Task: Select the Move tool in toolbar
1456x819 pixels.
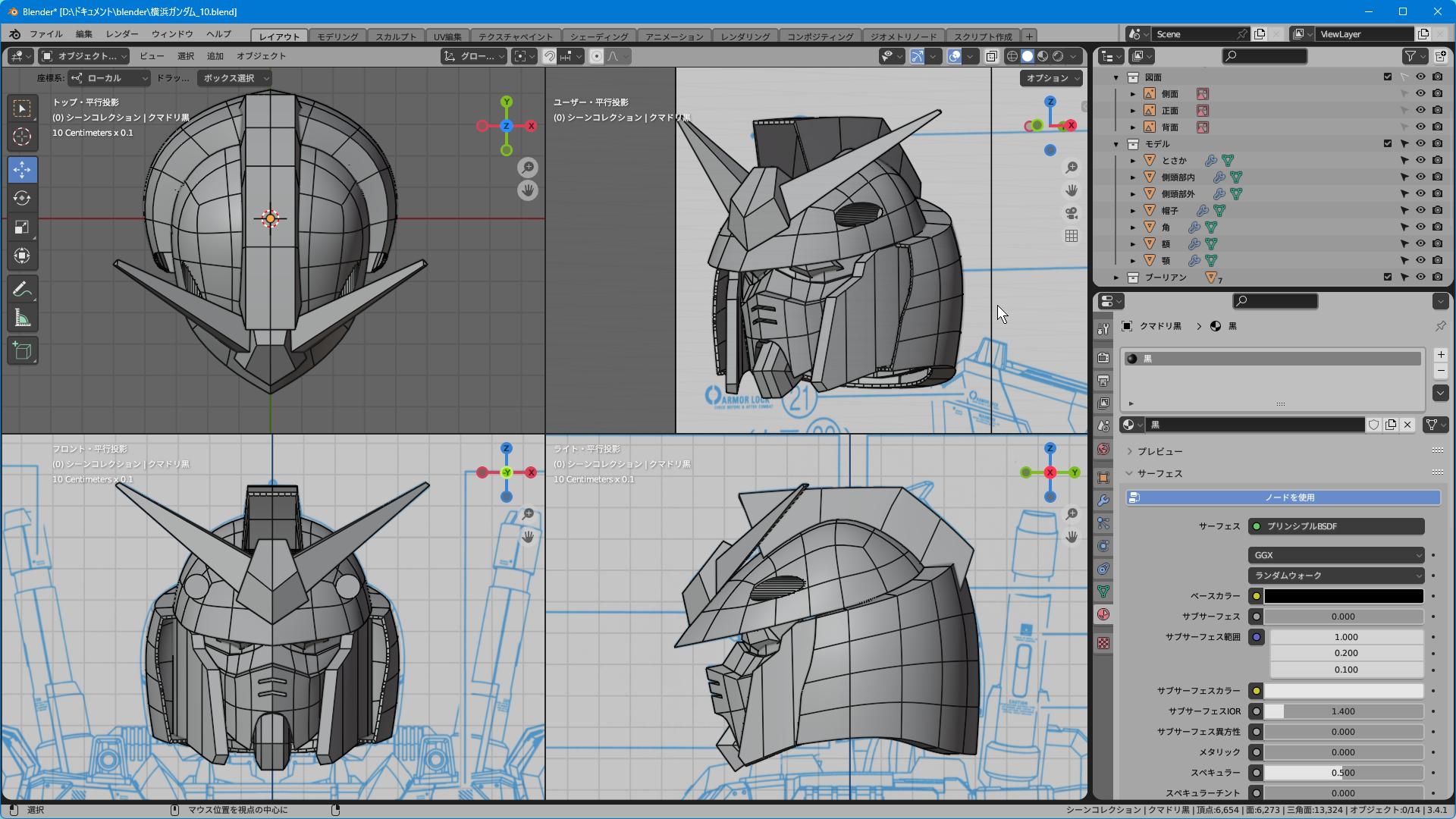Action: 22,170
